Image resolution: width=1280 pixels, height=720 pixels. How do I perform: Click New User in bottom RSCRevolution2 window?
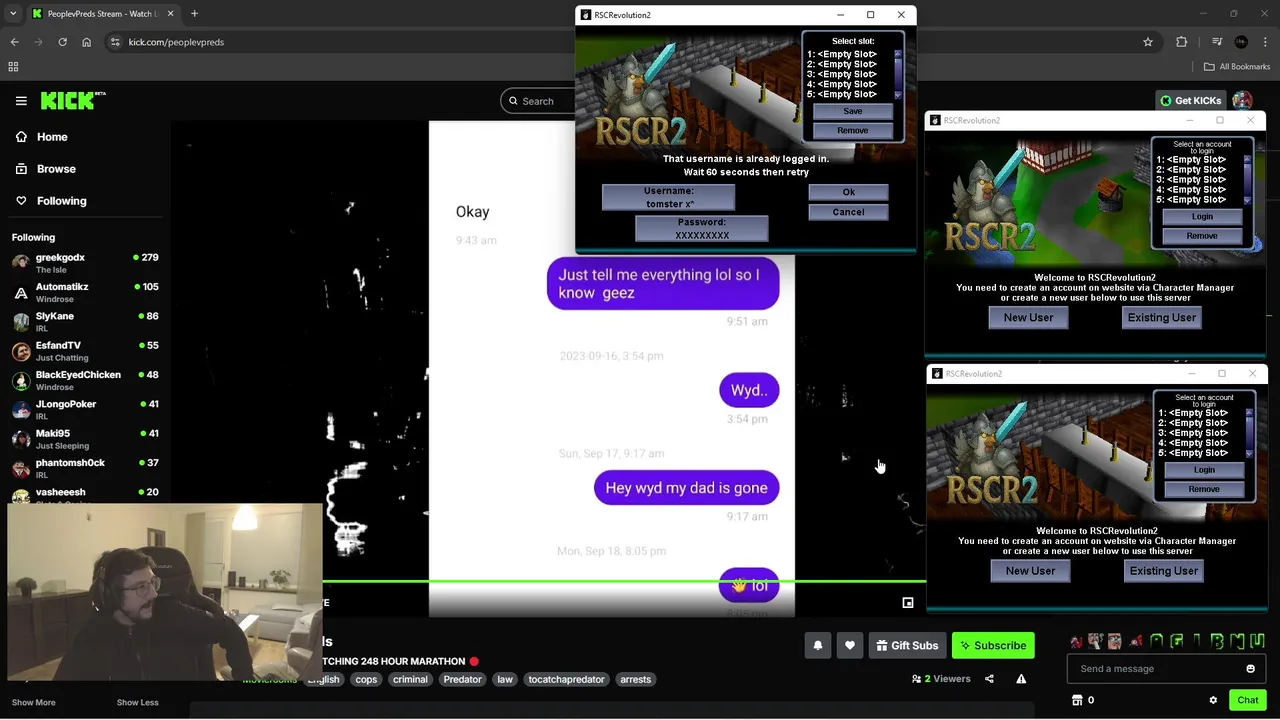pos(1030,571)
